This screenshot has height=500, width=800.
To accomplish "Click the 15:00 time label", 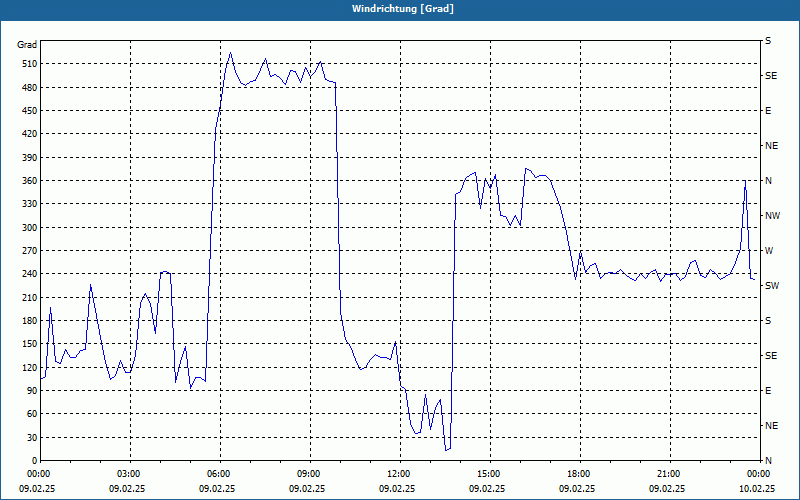I will (490, 474).
